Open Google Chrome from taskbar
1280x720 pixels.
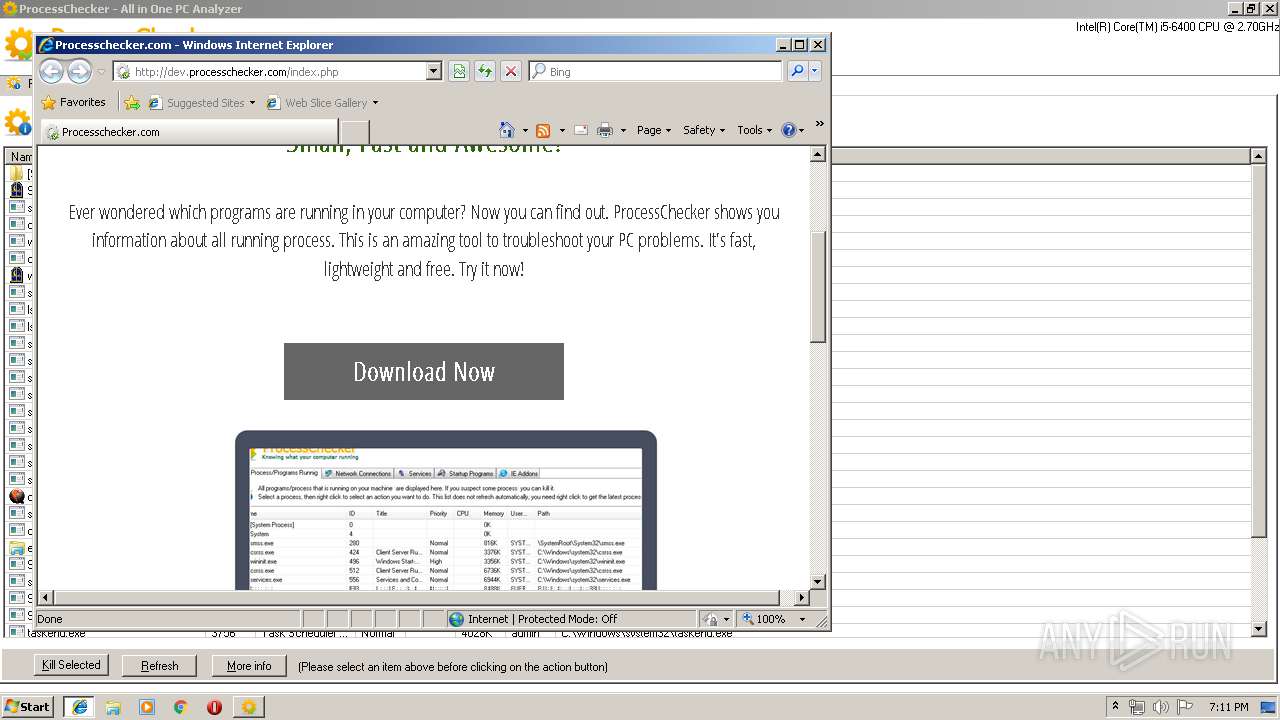click(181, 706)
